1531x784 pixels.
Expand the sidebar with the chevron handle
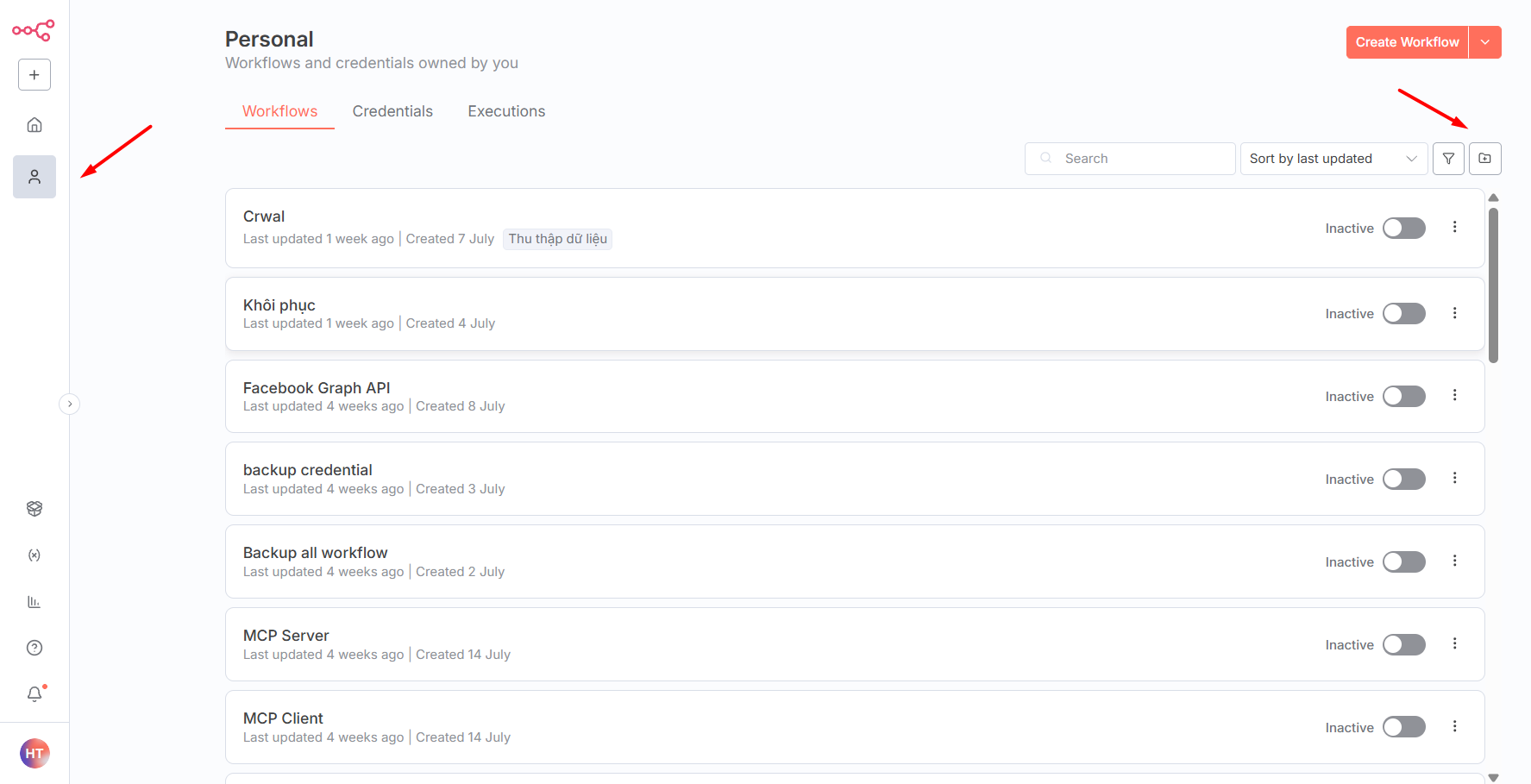70,404
